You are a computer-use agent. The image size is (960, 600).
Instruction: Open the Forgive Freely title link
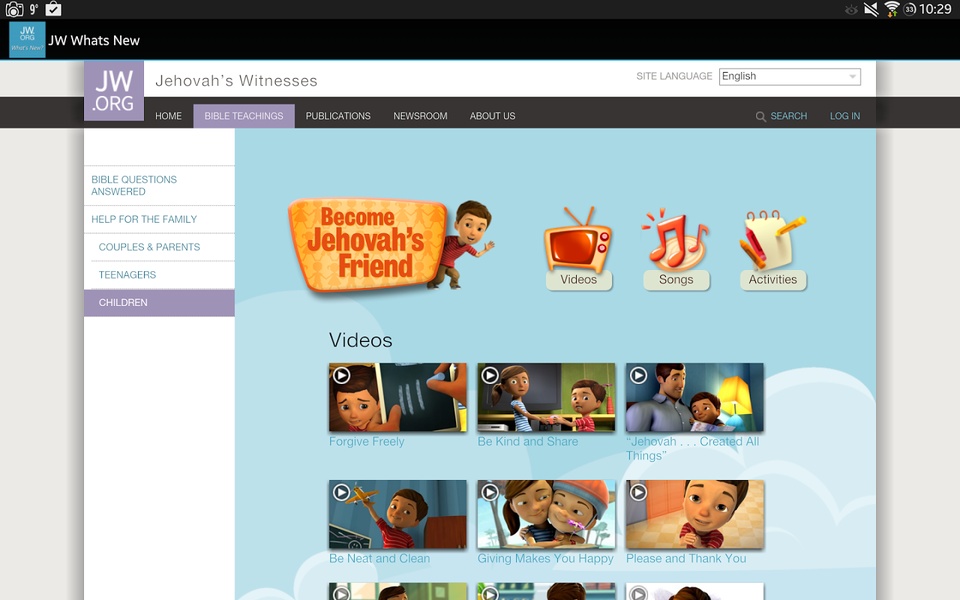[x=367, y=441]
